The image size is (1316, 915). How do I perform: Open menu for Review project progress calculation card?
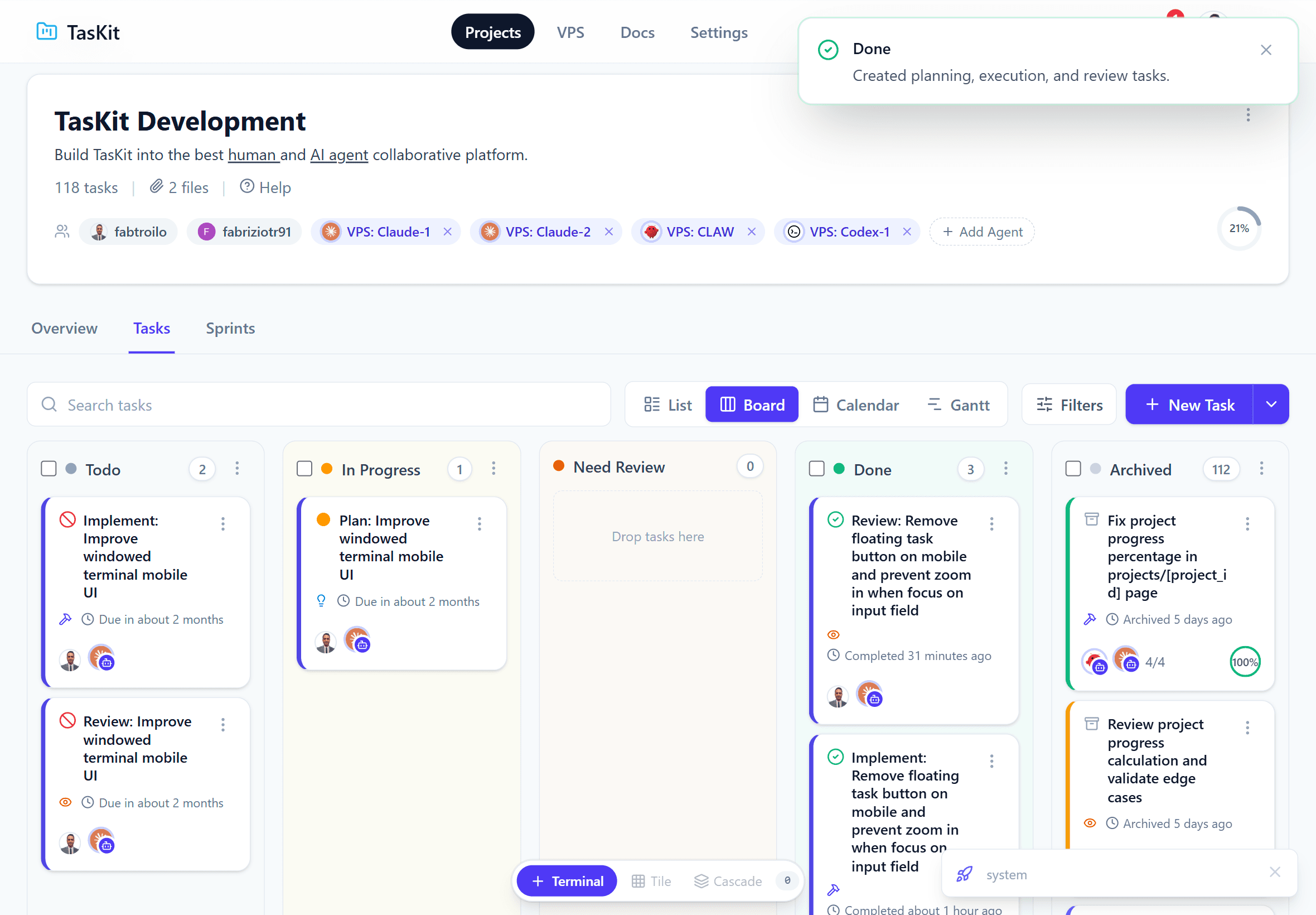point(1247,728)
